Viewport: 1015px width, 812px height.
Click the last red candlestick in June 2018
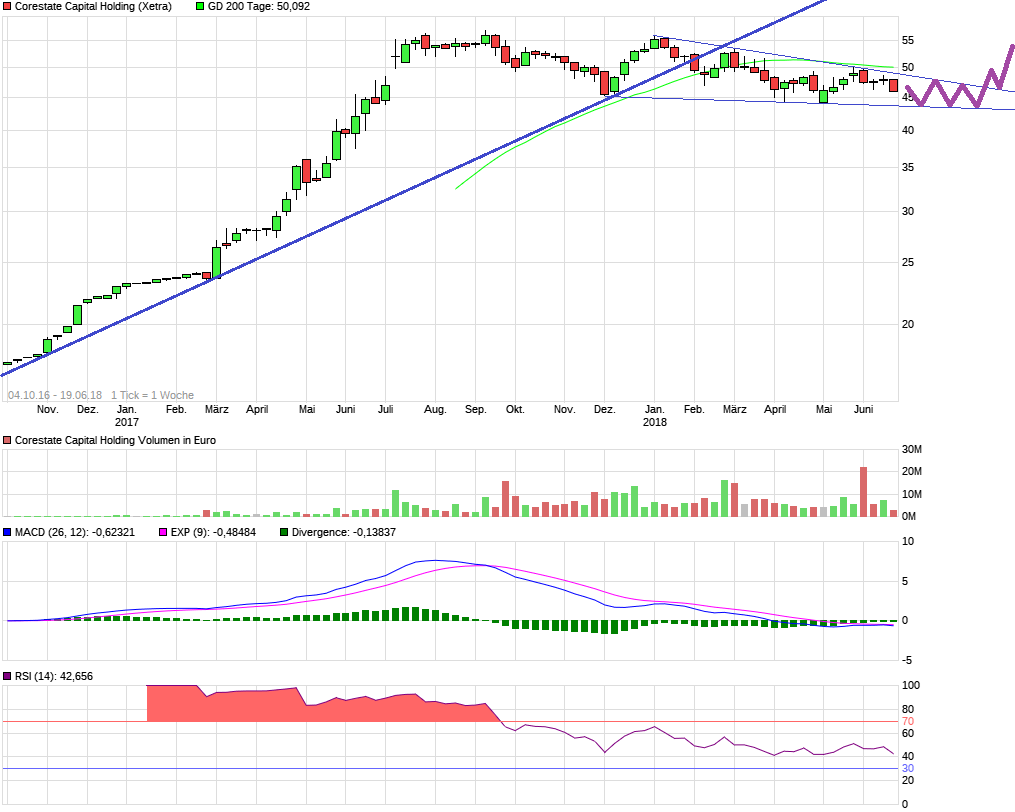893,85
